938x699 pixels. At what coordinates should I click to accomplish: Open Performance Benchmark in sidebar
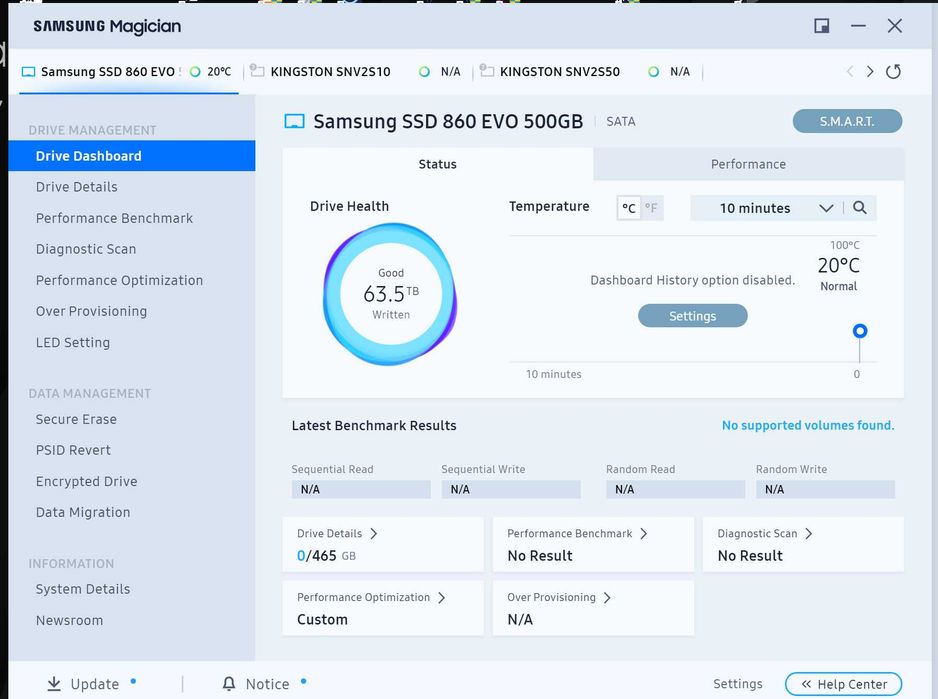[x=114, y=218]
